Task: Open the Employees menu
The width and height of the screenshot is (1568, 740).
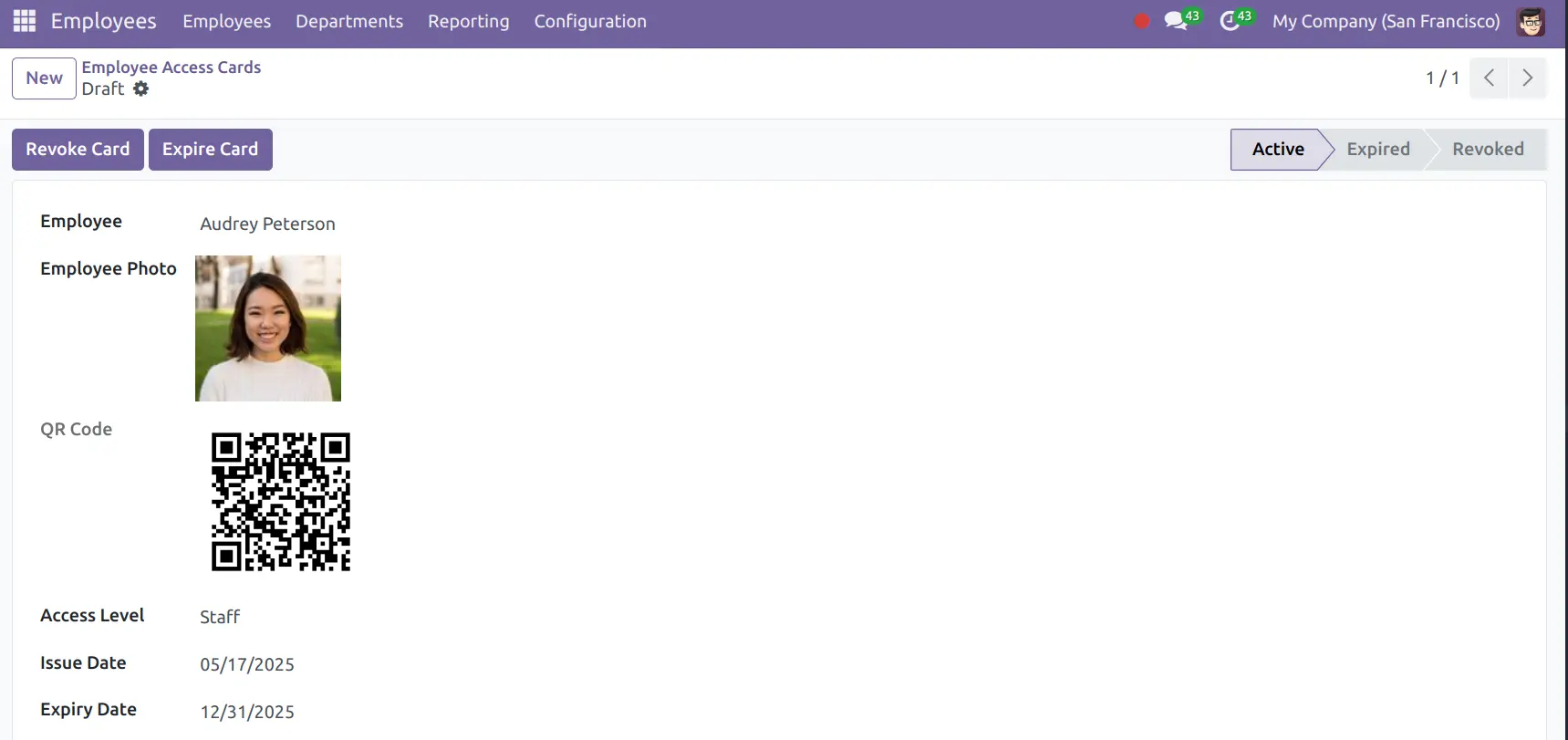Action: (x=226, y=21)
